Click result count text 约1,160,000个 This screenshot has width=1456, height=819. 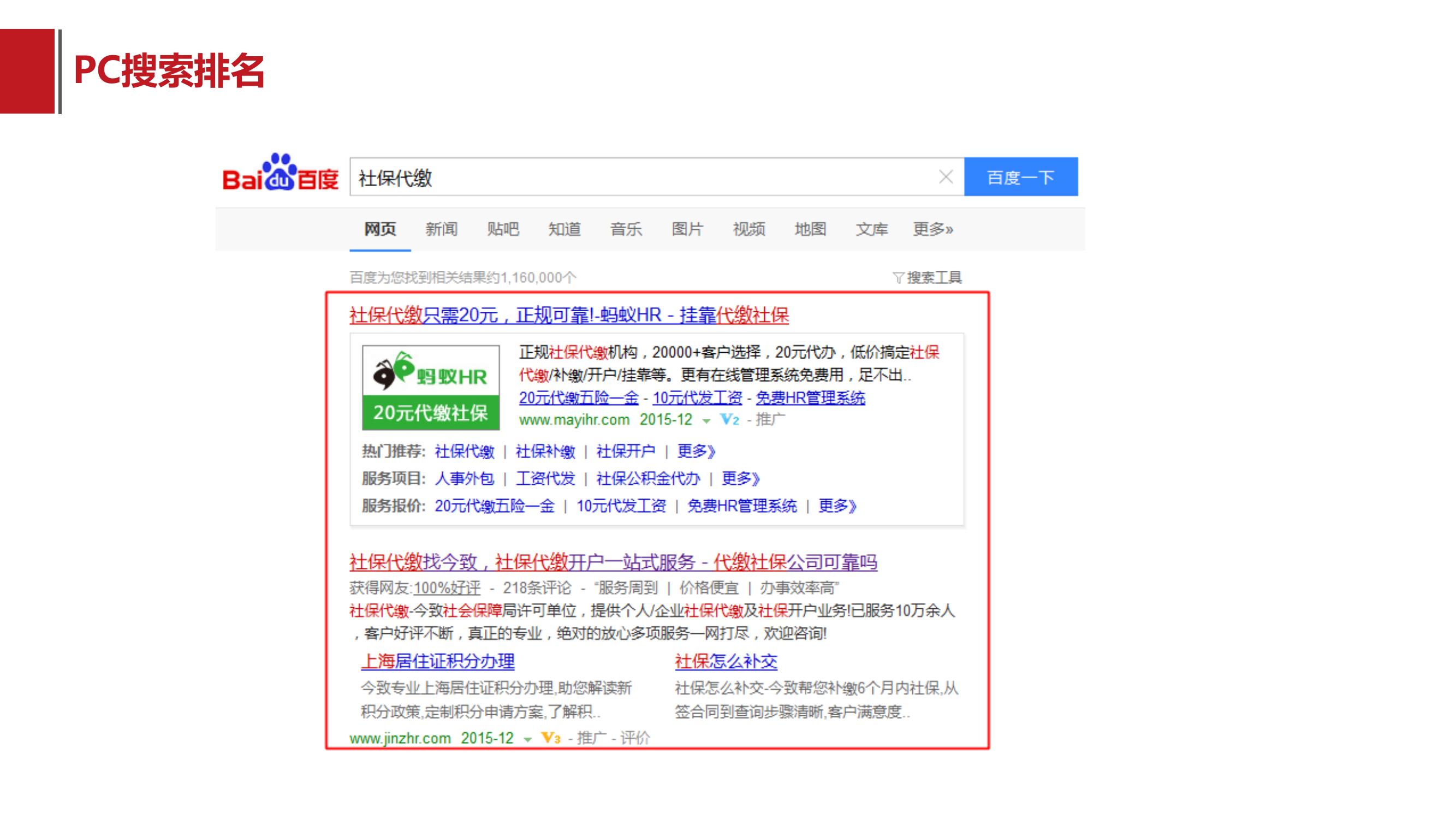click(532, 277)
